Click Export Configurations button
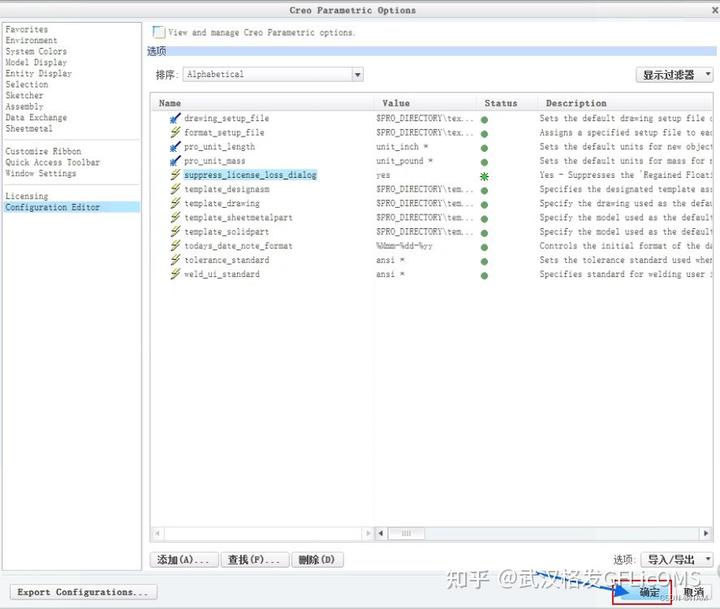The height and width of the screenshot is (609, 720). [x=83, y=592]
